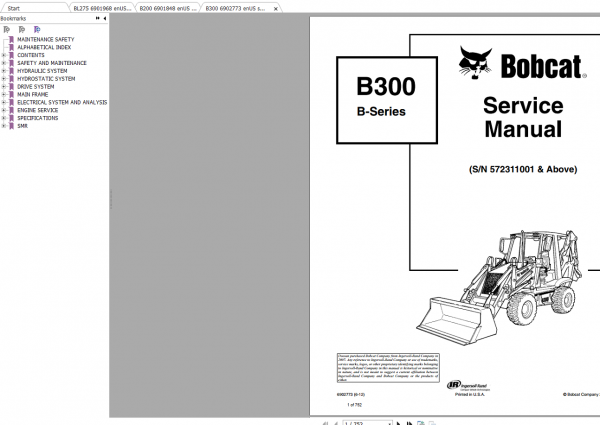Expand the SMR bookmark node
The height and width of the screenshot is (425, 600).
(4, 126)
